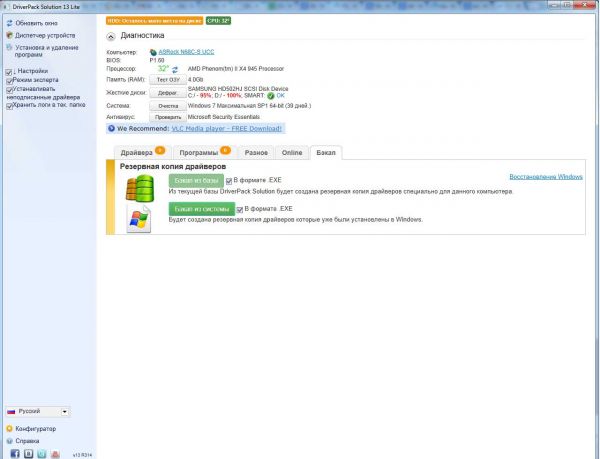The height and width of the screenshot is (459, 600).
Task: Toggle Хранить логи в тек. папке checkbox
Action: [x=9, y=106]
